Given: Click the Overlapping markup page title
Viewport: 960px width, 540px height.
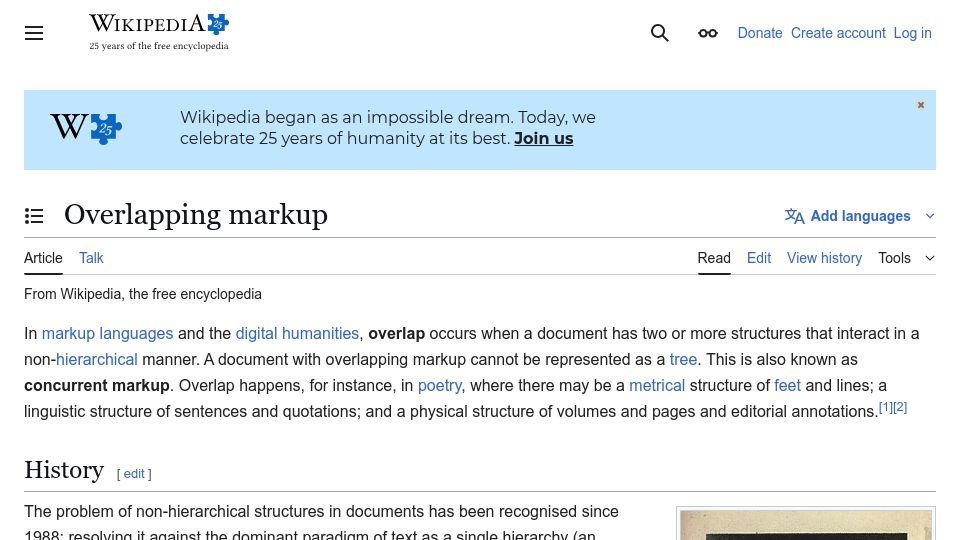Looking at the screenshot, I should [196, 215].
